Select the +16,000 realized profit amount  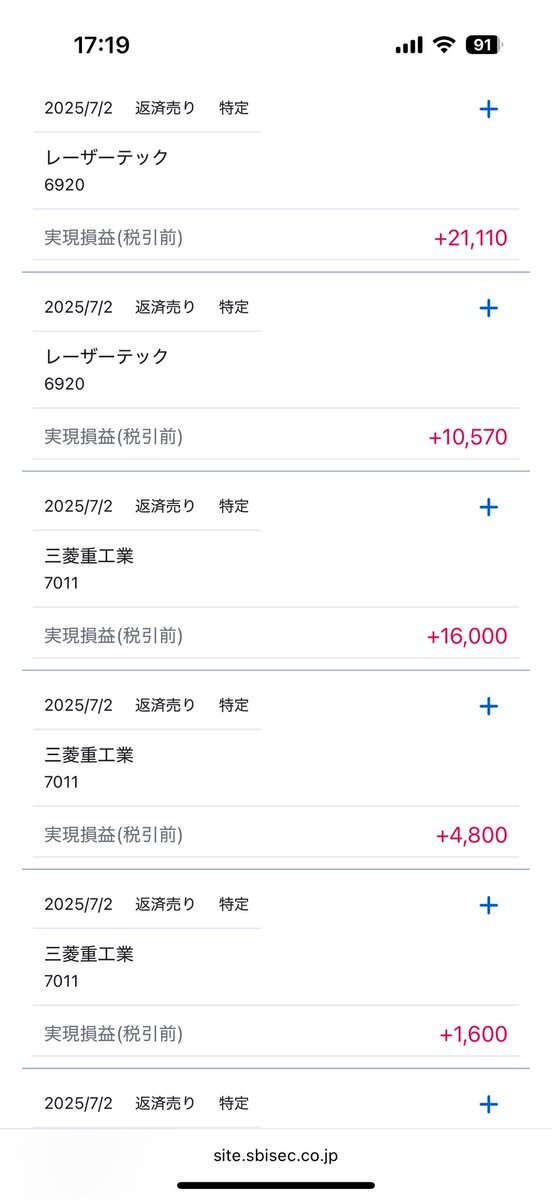coord(466,636)
